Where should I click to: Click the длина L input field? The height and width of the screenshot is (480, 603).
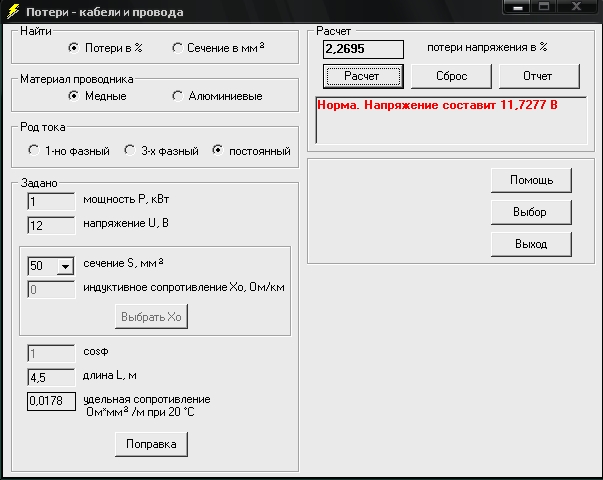pyautogui.click(x=52, y=378)
